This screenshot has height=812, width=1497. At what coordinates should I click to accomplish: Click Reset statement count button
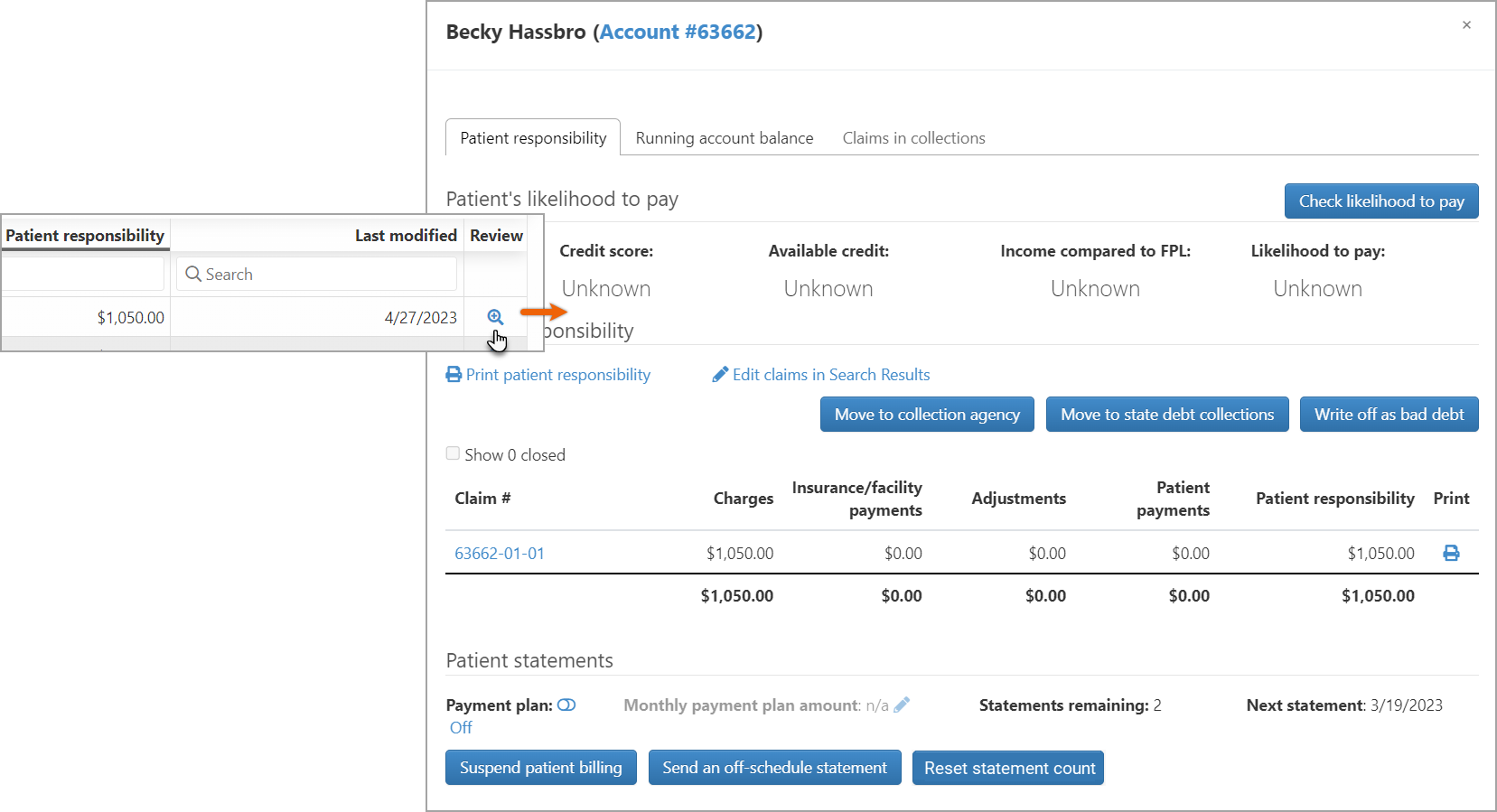click(x=1008, y=768)
